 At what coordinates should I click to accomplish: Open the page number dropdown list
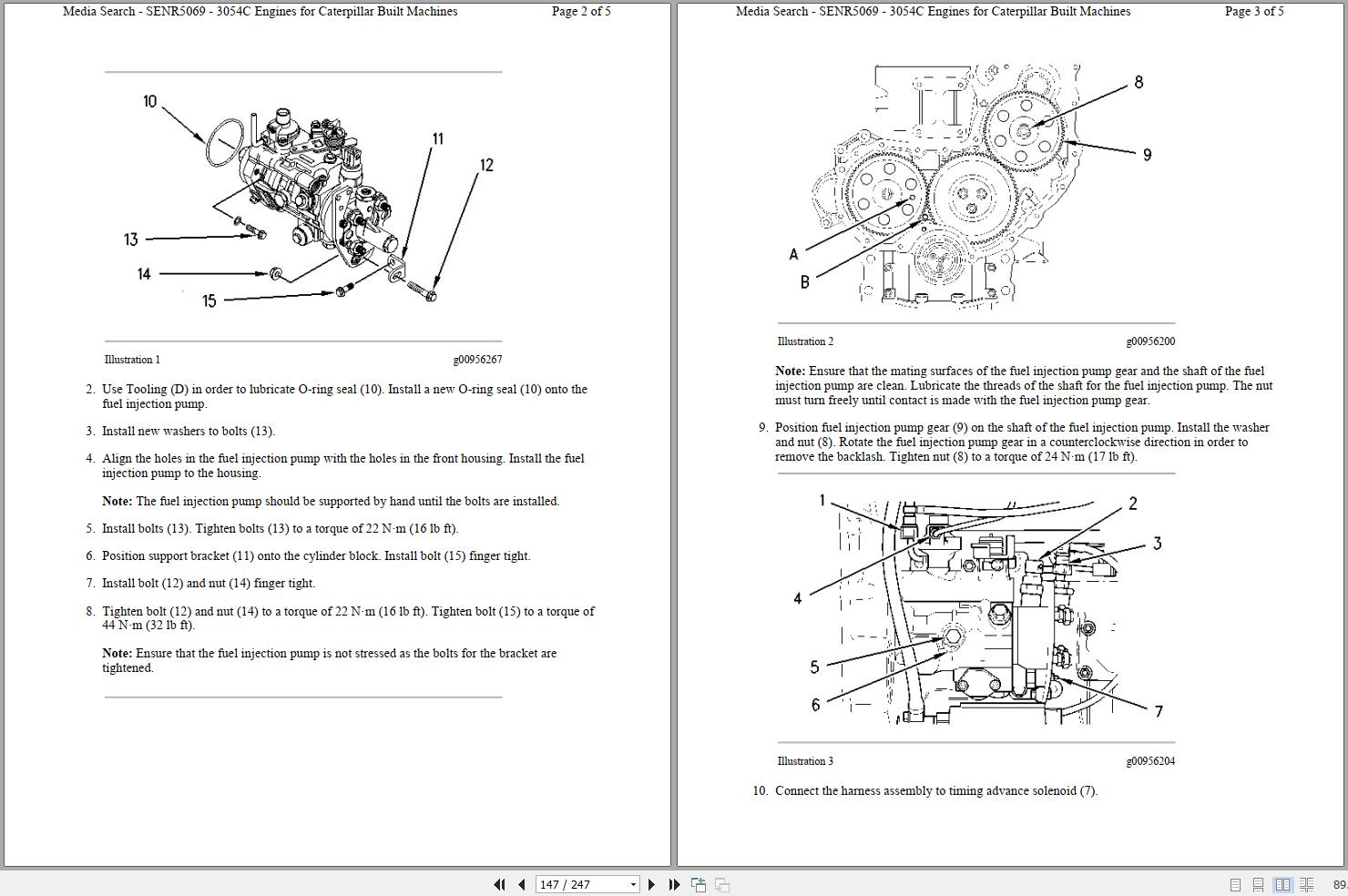[x=633, y=884]
